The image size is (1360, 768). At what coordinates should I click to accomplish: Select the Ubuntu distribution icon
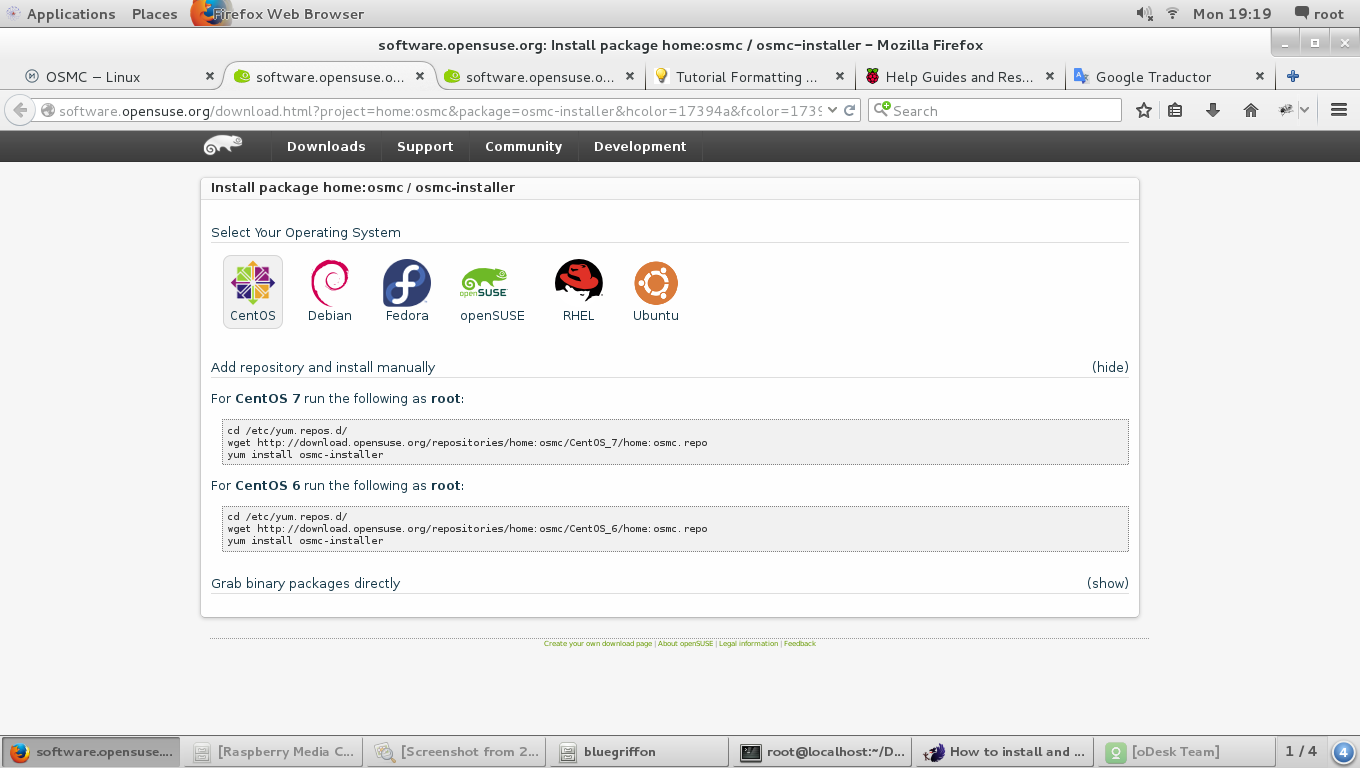(x=656, y=291)
